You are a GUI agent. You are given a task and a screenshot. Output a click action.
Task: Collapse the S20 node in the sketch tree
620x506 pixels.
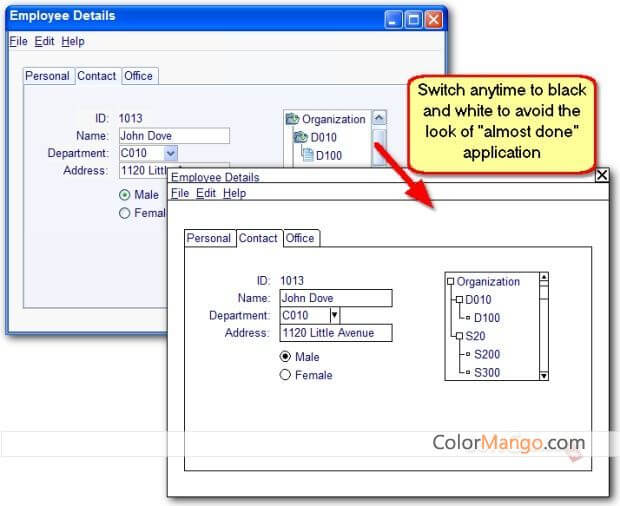coord(458,336)
